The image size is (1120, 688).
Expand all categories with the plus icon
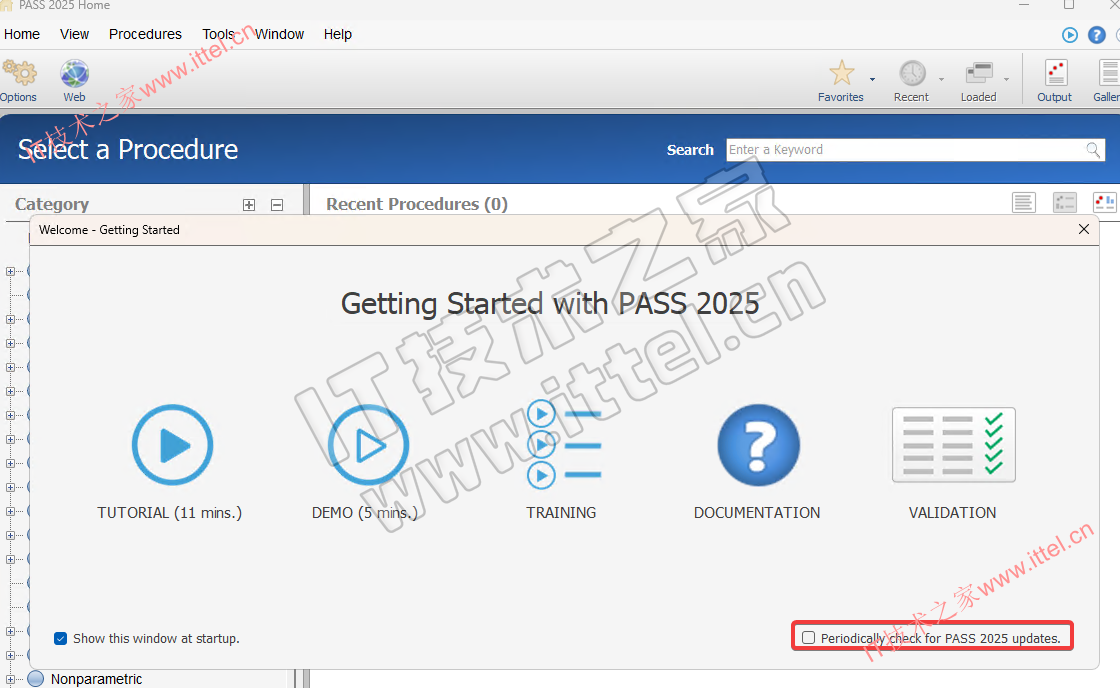point(249,205)
